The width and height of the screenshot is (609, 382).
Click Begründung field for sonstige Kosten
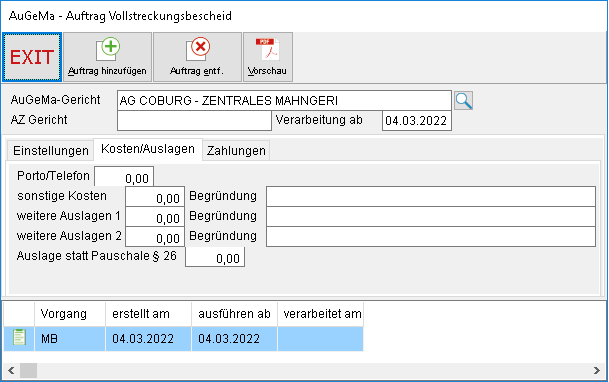tap(431, 196)
